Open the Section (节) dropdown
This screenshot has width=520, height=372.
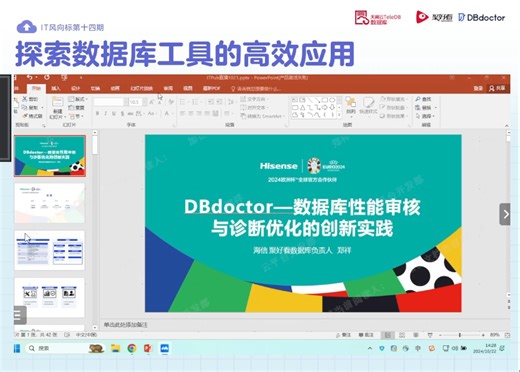(76, 116)
